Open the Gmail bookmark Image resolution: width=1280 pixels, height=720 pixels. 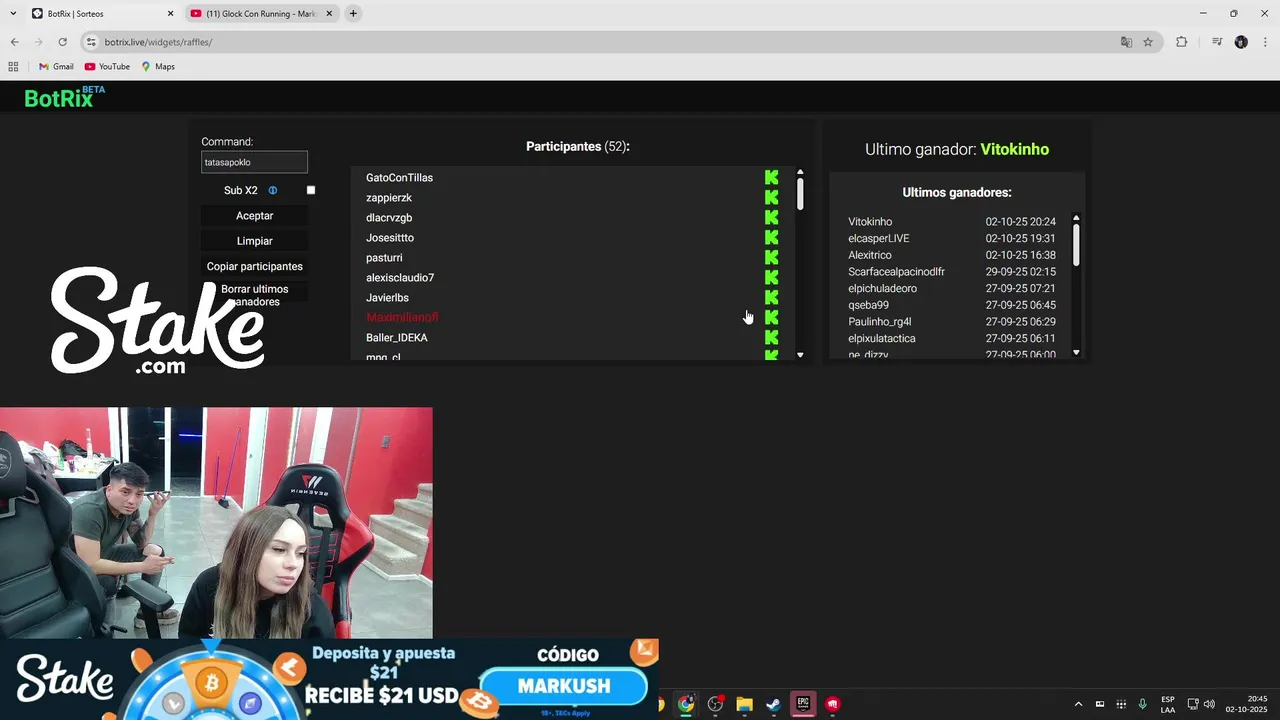(56, 66)
